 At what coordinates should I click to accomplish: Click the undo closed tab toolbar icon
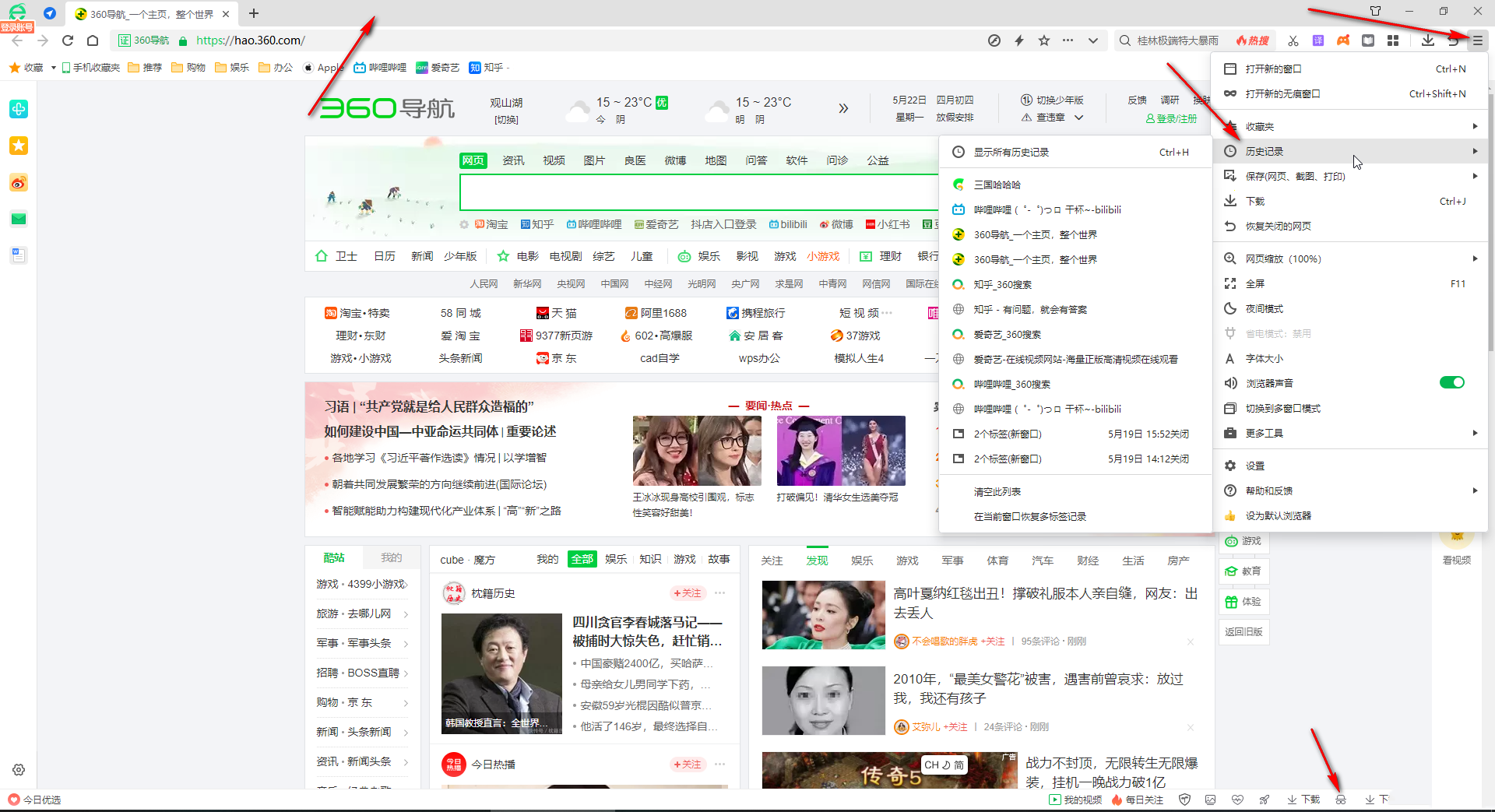click(1453, 40)
